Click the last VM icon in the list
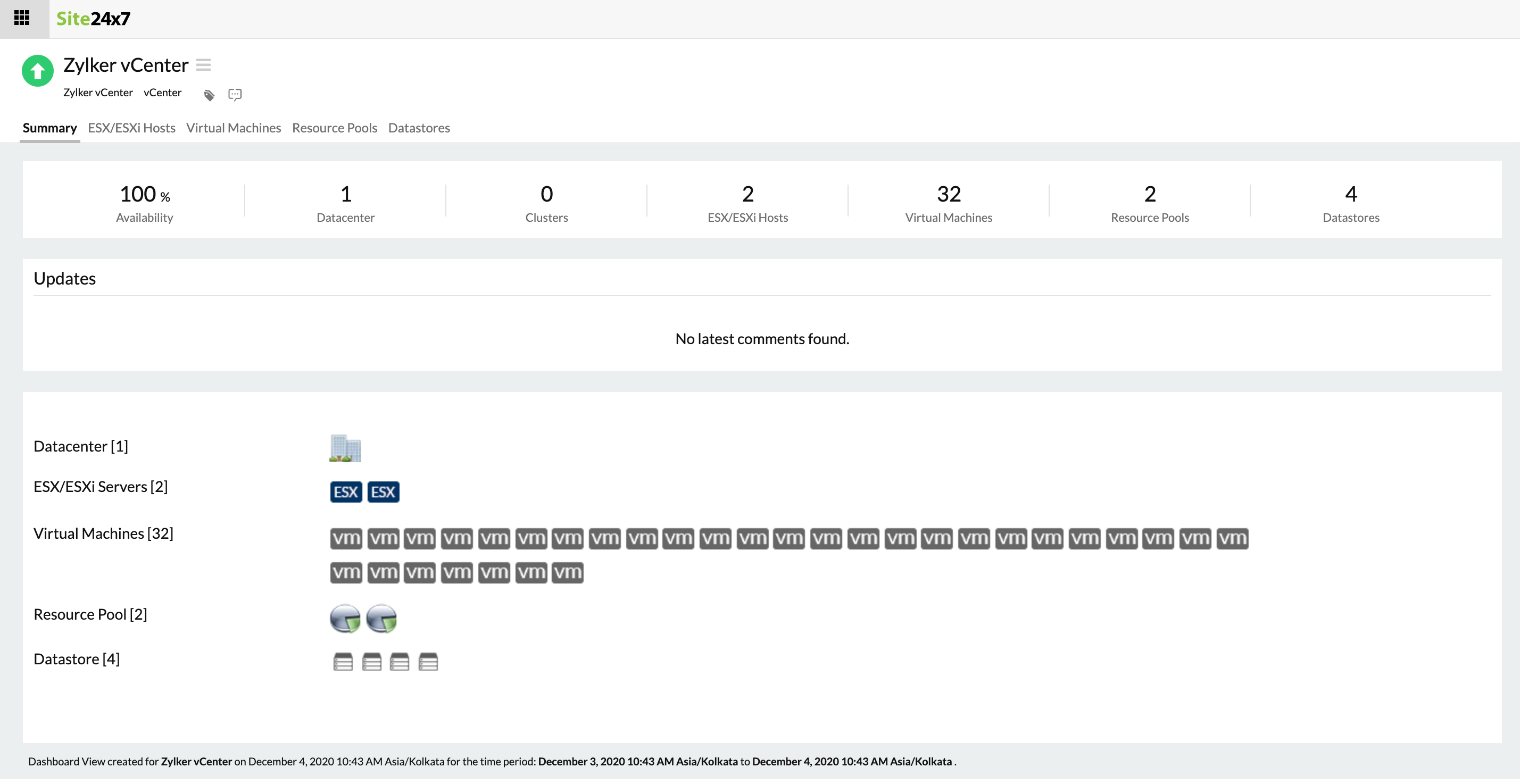This screenshot has height=784, width=1520. coord(568,572)
